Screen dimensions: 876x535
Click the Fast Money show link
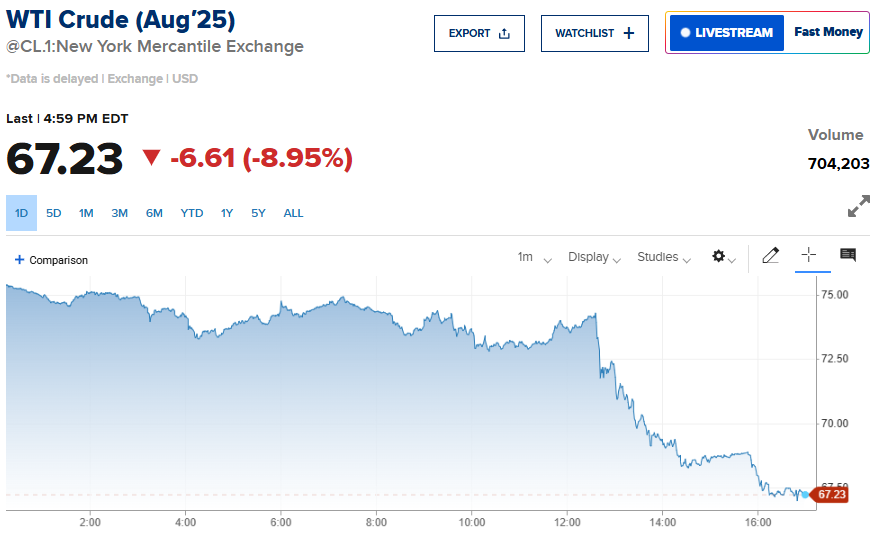(x=828, y=32)
